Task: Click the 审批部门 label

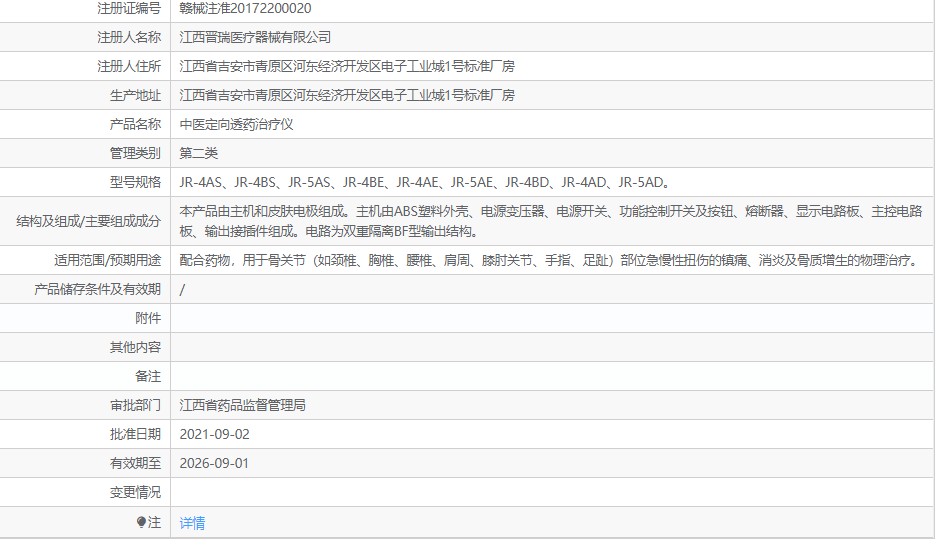Action: pos(135,406)
